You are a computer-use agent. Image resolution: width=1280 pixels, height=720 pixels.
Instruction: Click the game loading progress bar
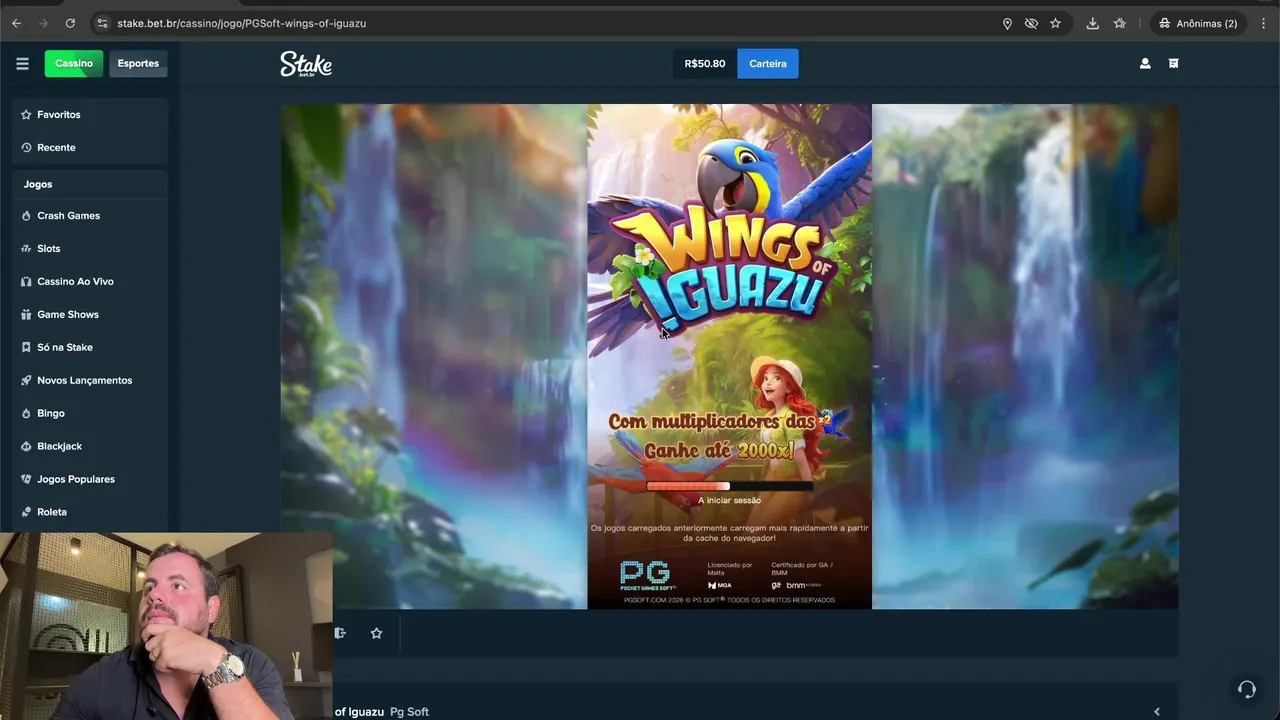(x=729, y=486)
